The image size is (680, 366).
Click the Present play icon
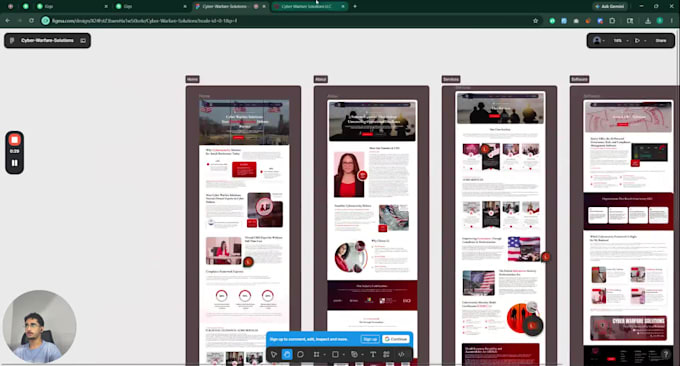637,40
